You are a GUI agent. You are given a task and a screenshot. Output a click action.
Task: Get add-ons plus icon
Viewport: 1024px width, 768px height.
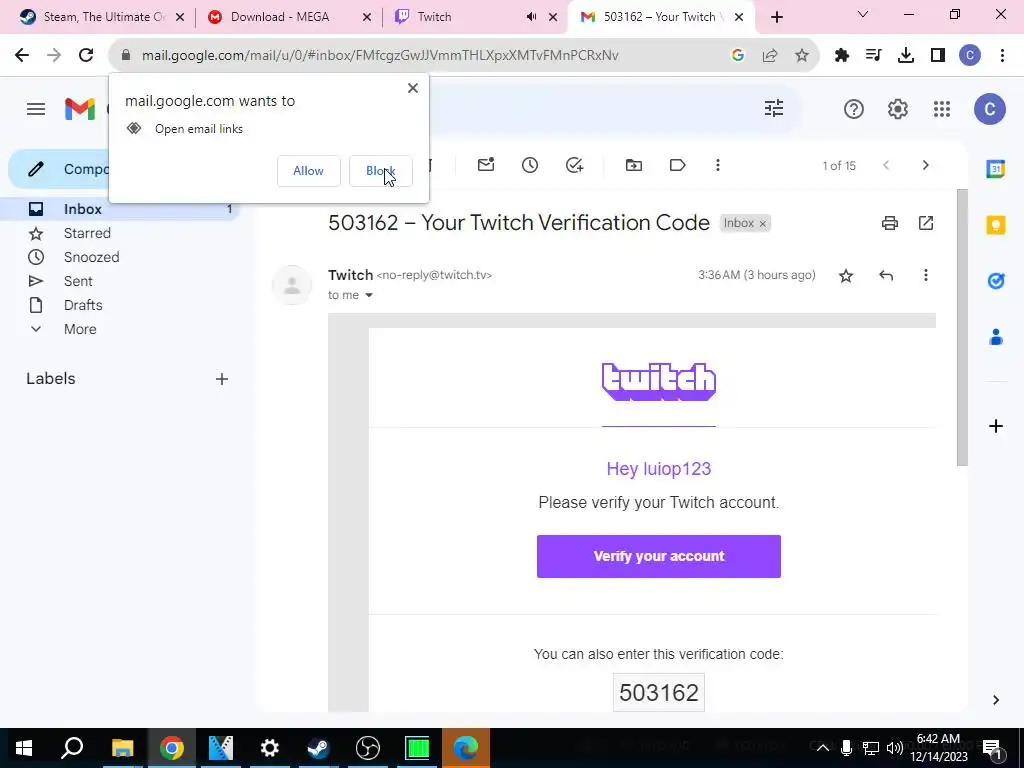[x=995, y=426]
